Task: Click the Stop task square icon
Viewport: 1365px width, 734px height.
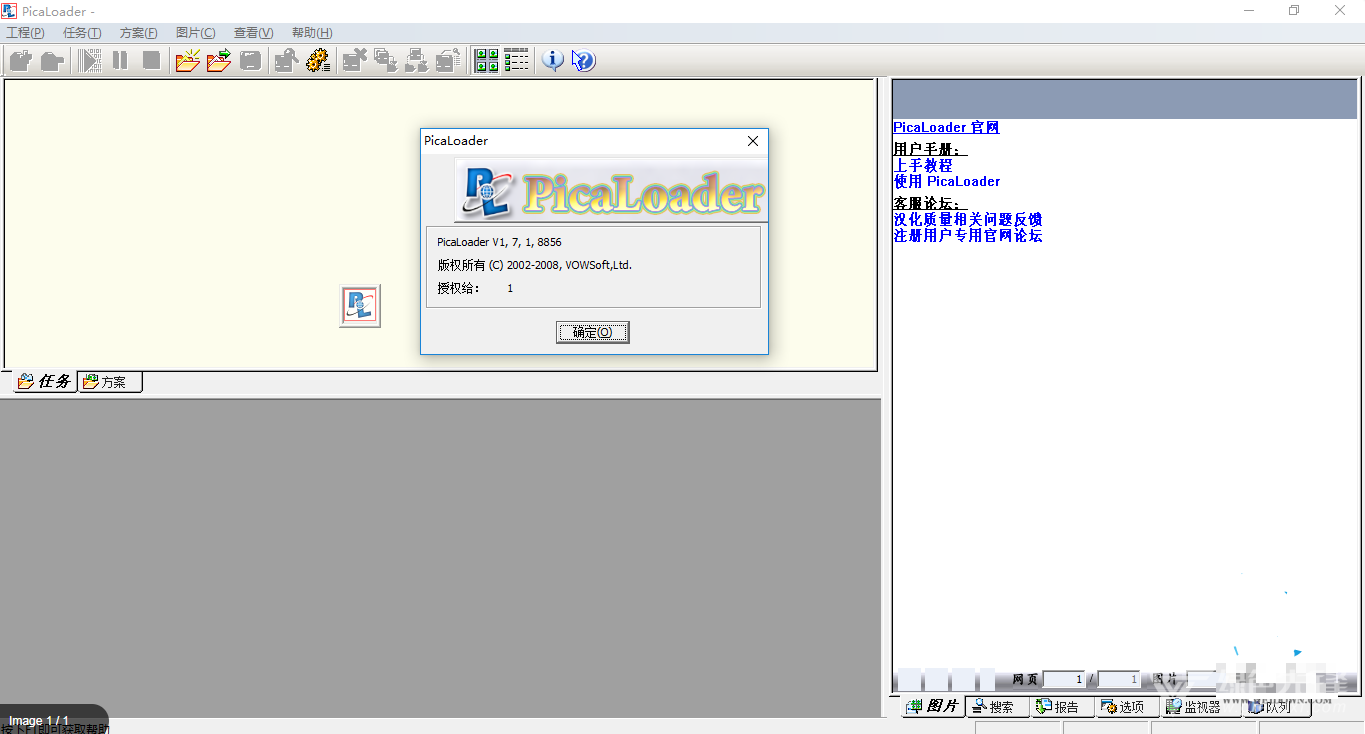Action: [151, 60]
